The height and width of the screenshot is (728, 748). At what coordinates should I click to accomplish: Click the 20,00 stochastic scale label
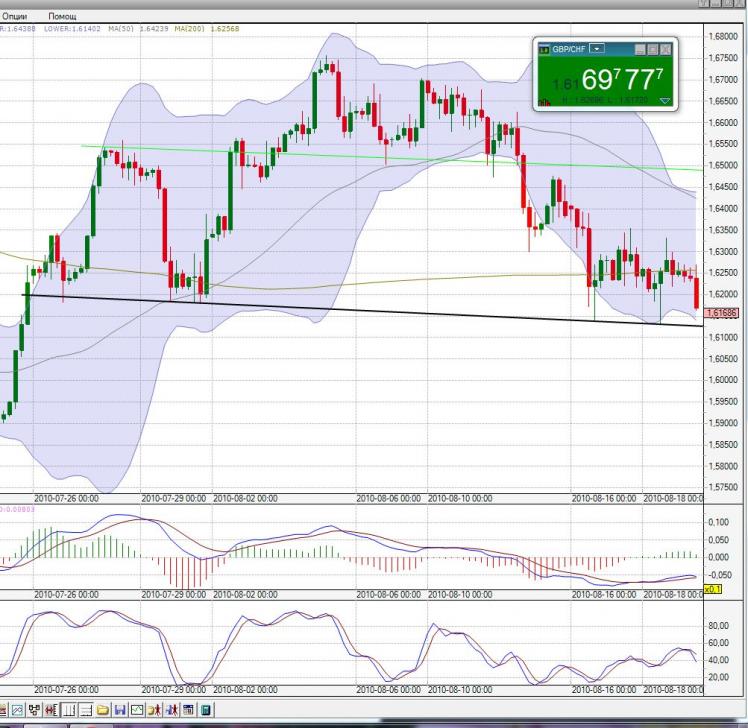719,677
